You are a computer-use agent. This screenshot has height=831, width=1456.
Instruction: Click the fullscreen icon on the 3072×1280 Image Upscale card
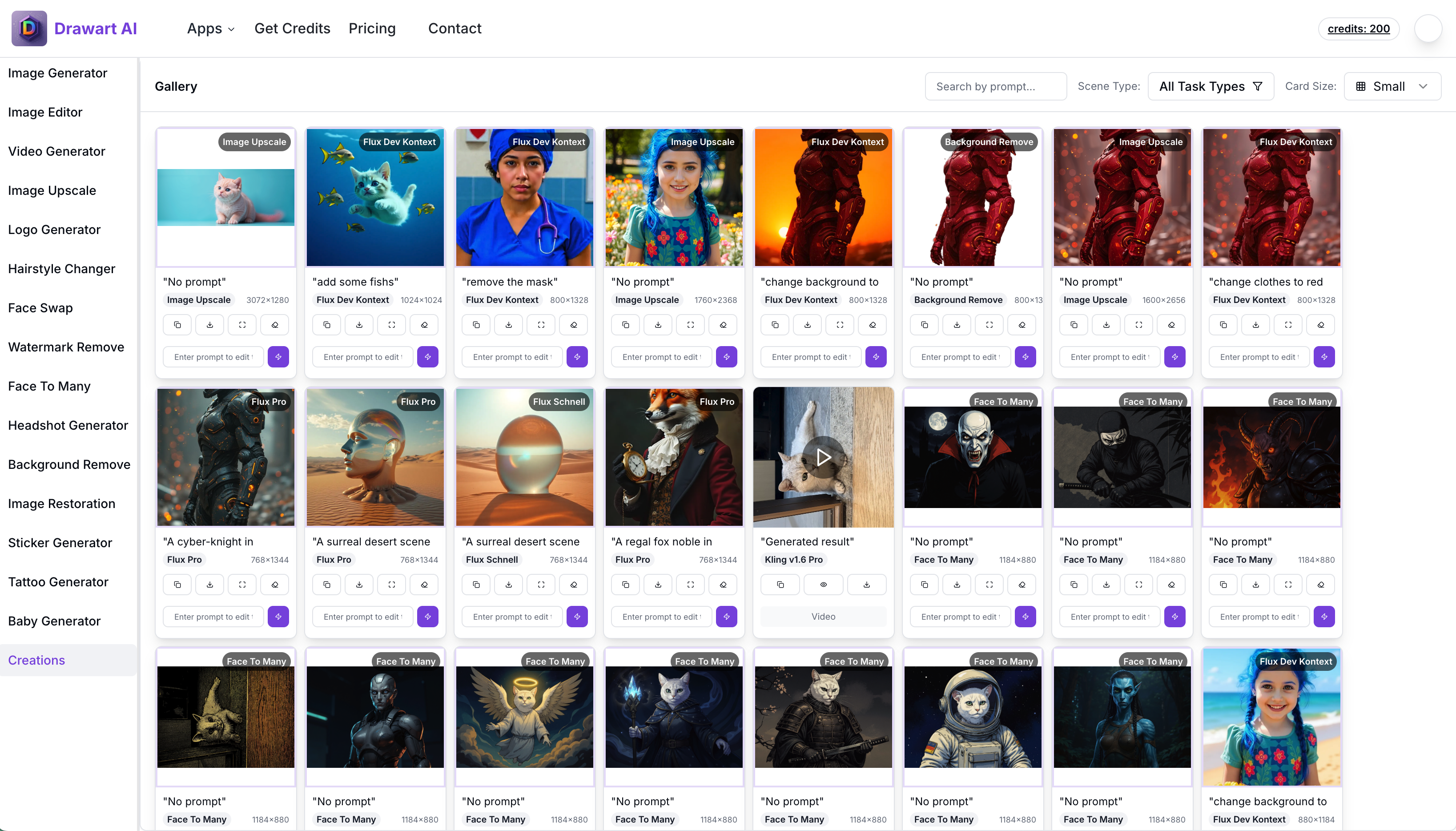point(242,325)
